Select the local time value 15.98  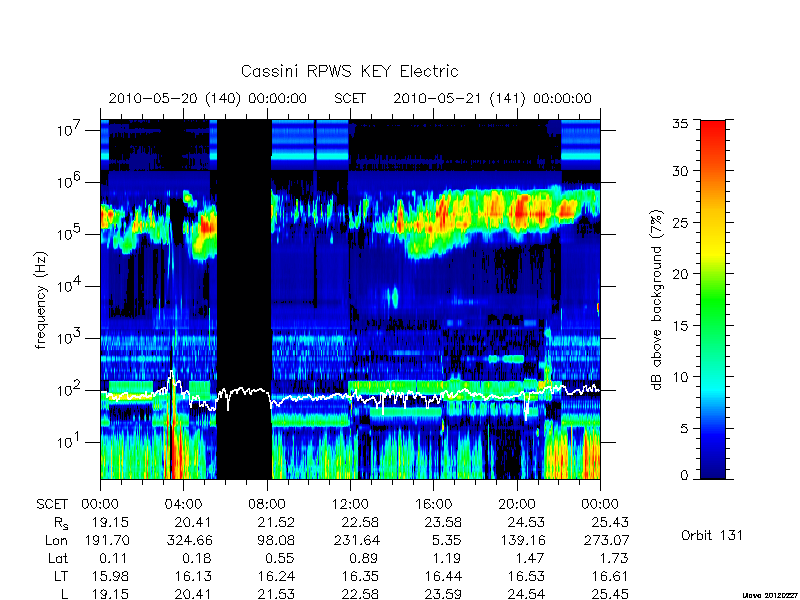coord(110,577)
